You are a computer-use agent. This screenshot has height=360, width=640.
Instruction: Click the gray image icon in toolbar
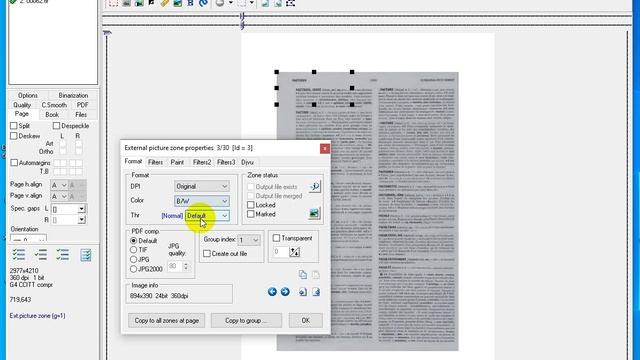pos(126,3)
